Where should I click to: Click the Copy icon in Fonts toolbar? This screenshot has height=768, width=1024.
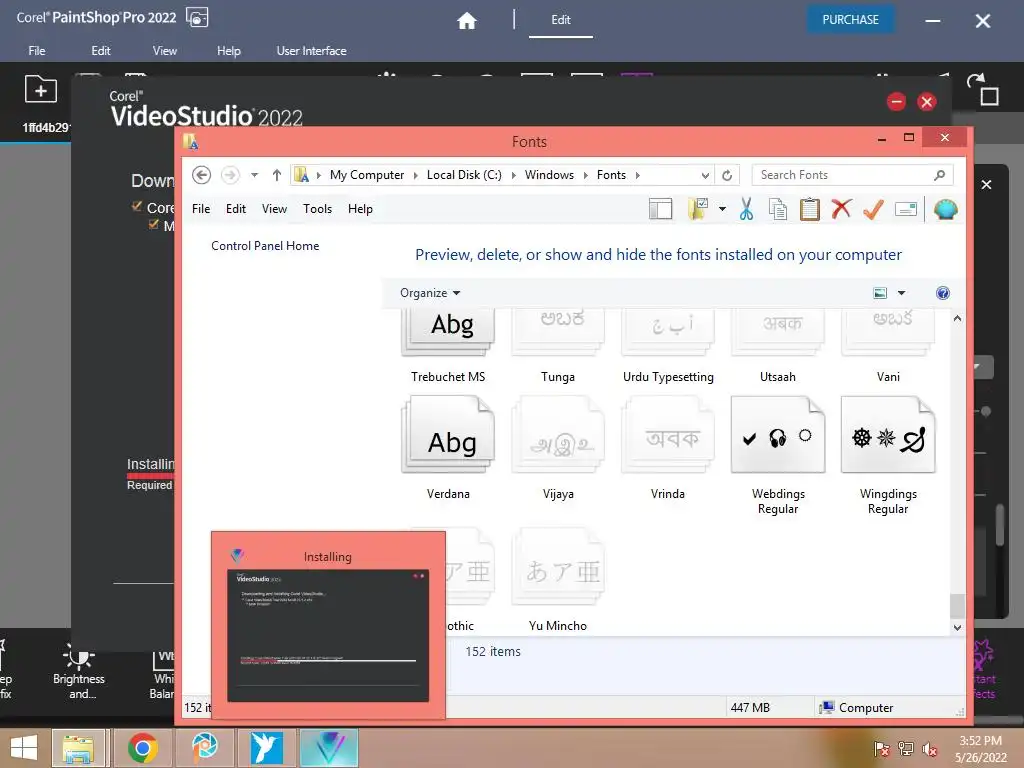(x=778, y=209)
